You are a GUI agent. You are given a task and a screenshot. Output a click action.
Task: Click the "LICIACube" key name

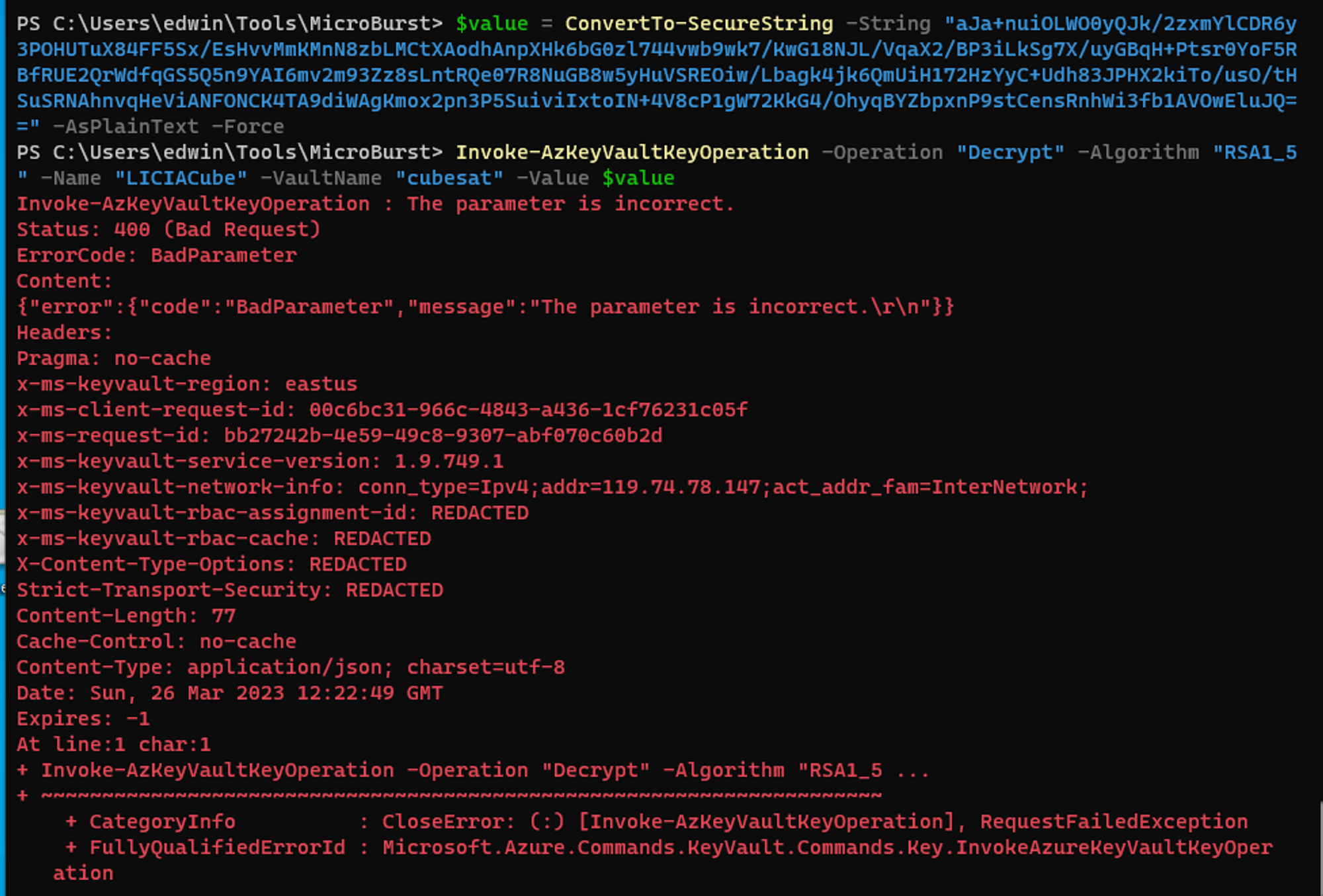(181, 178)
